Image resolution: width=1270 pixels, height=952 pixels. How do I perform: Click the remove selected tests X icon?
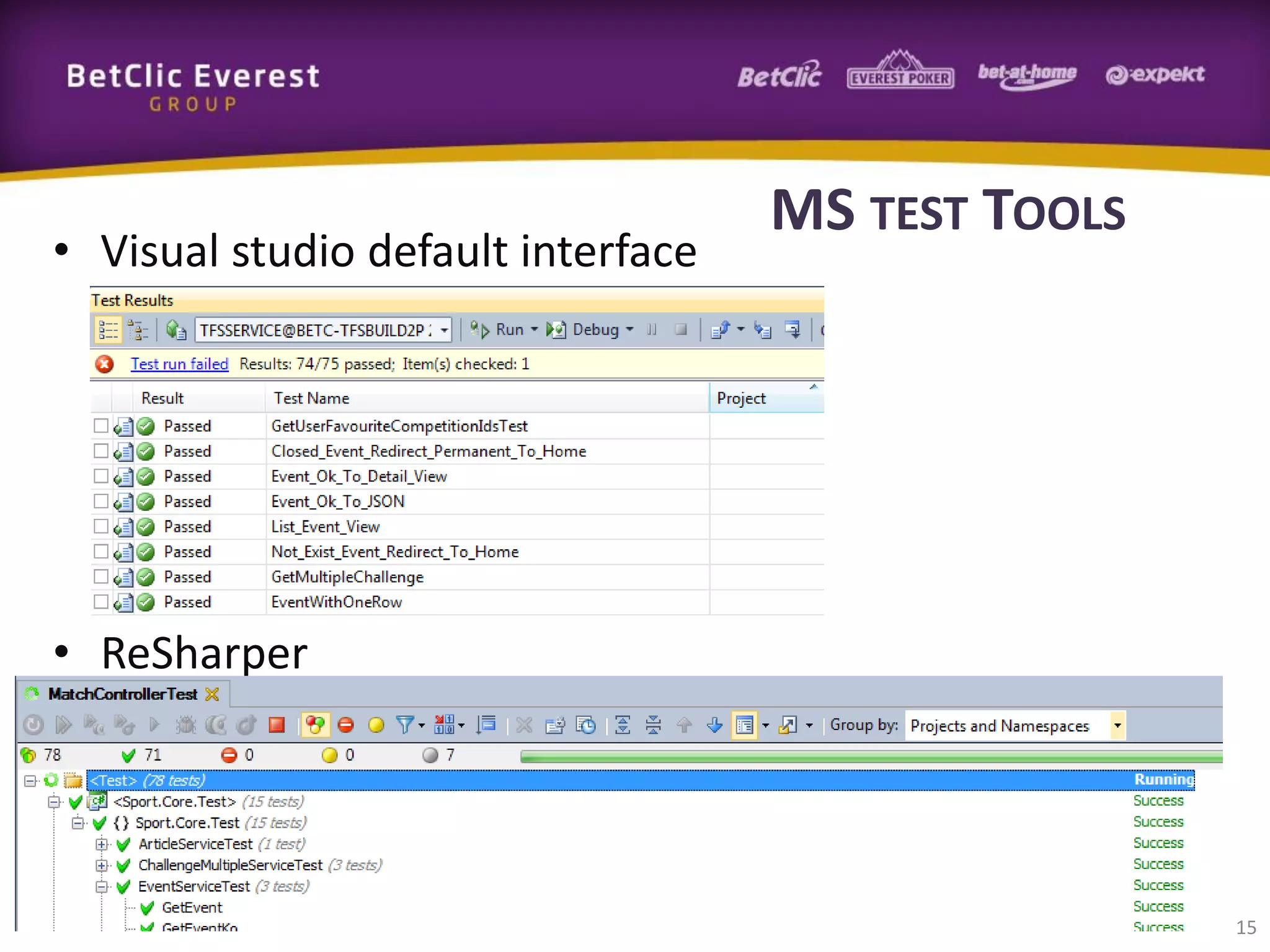(524, 725)
